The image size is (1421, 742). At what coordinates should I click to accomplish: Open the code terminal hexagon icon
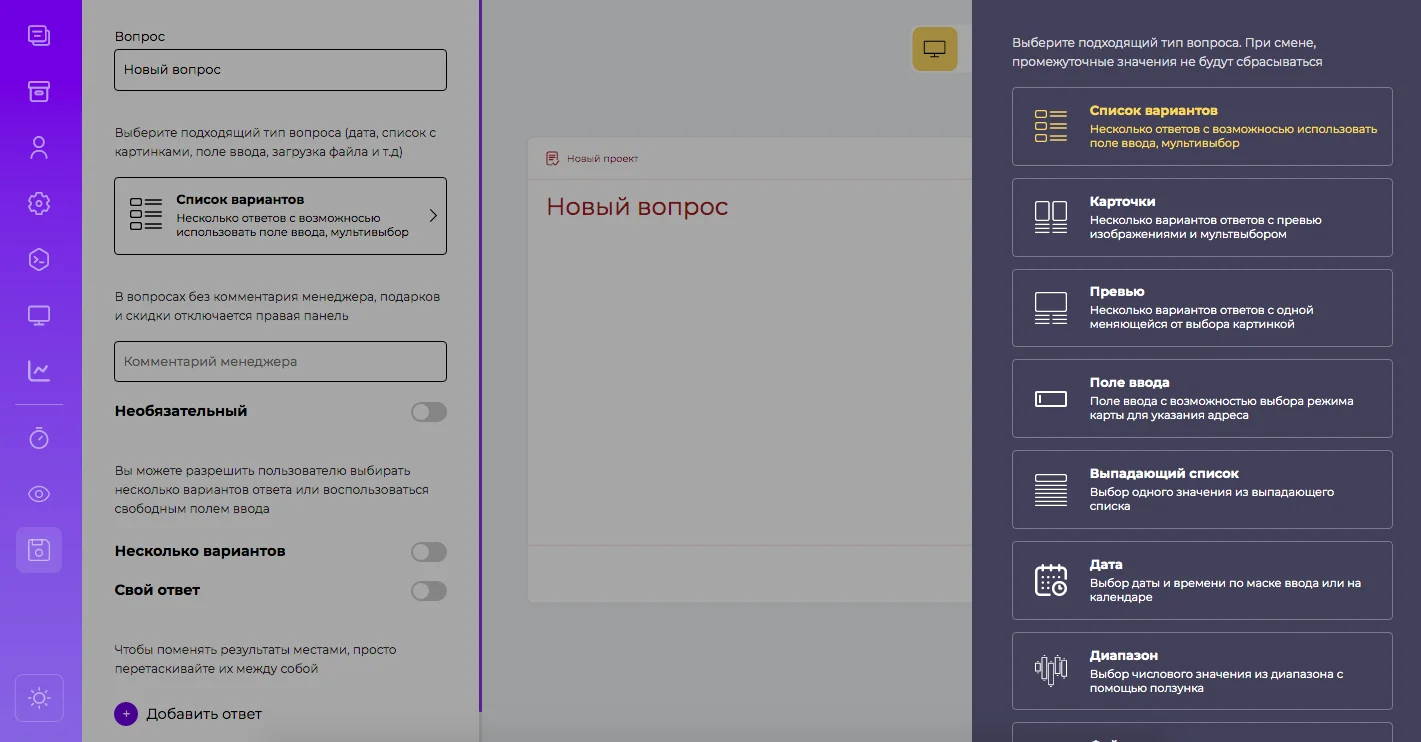(39, 259)
